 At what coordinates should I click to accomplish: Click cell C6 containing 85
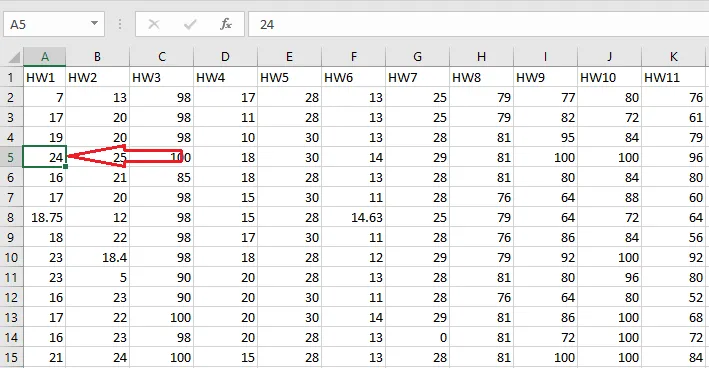tap(161, 177)
